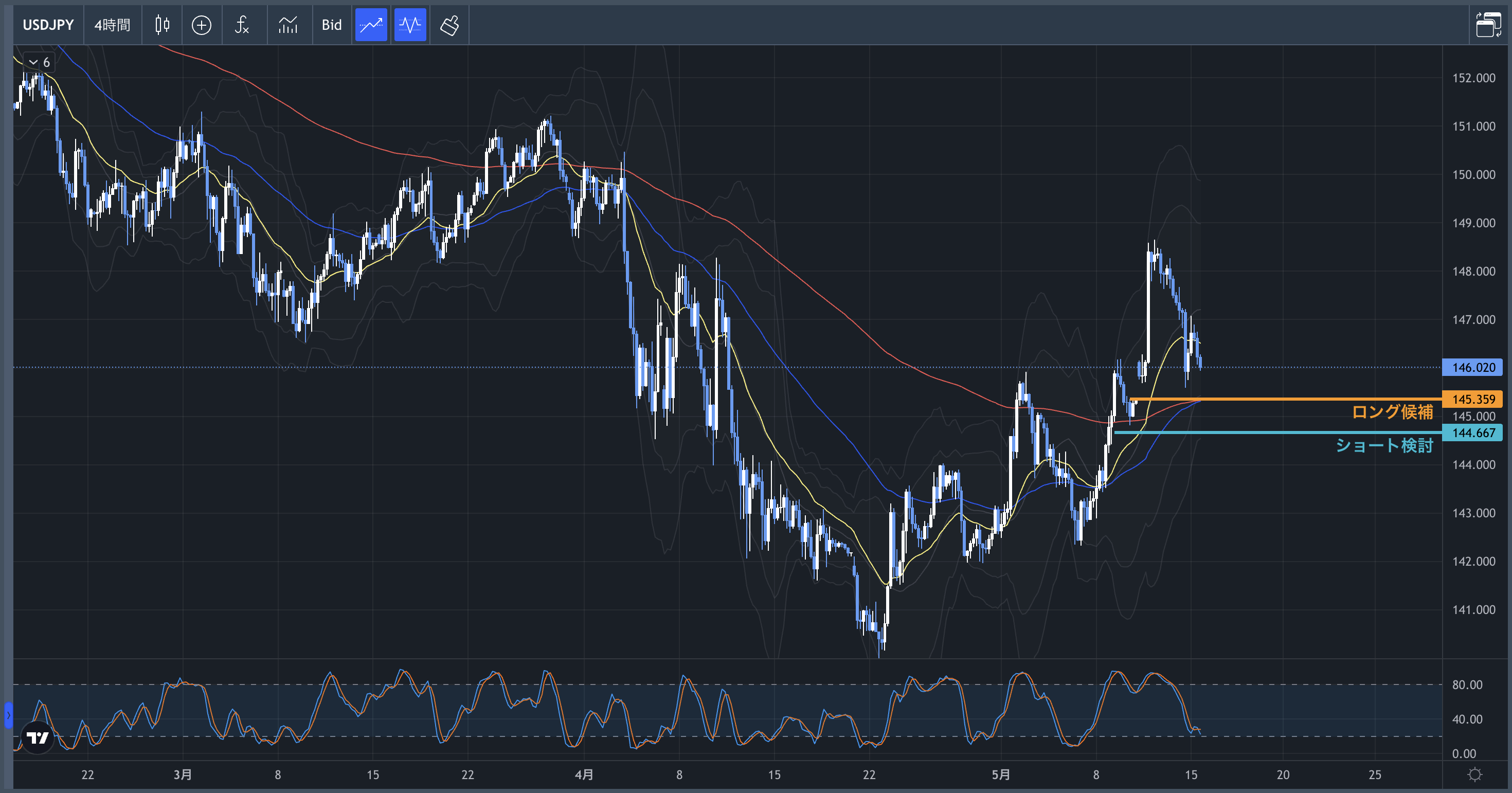Screen dimensions: 1512x793
Task: Click the add/compare symbol plus icon
Action: [x=201, y=25]
